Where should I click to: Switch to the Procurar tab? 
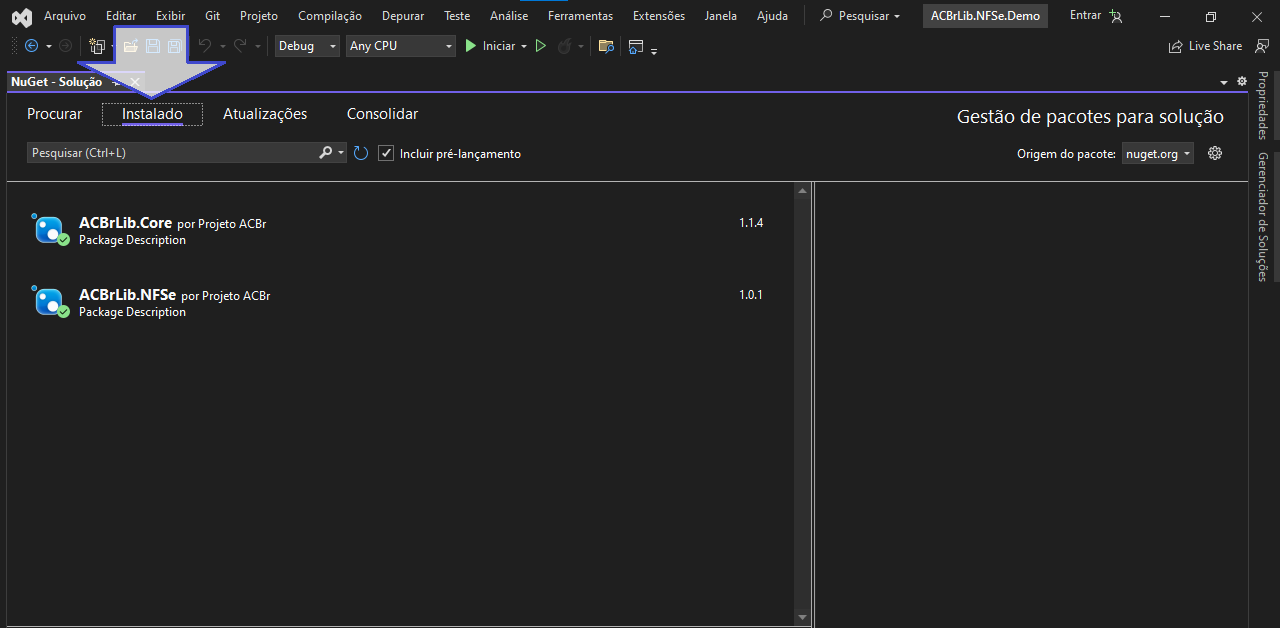(55, 114)
